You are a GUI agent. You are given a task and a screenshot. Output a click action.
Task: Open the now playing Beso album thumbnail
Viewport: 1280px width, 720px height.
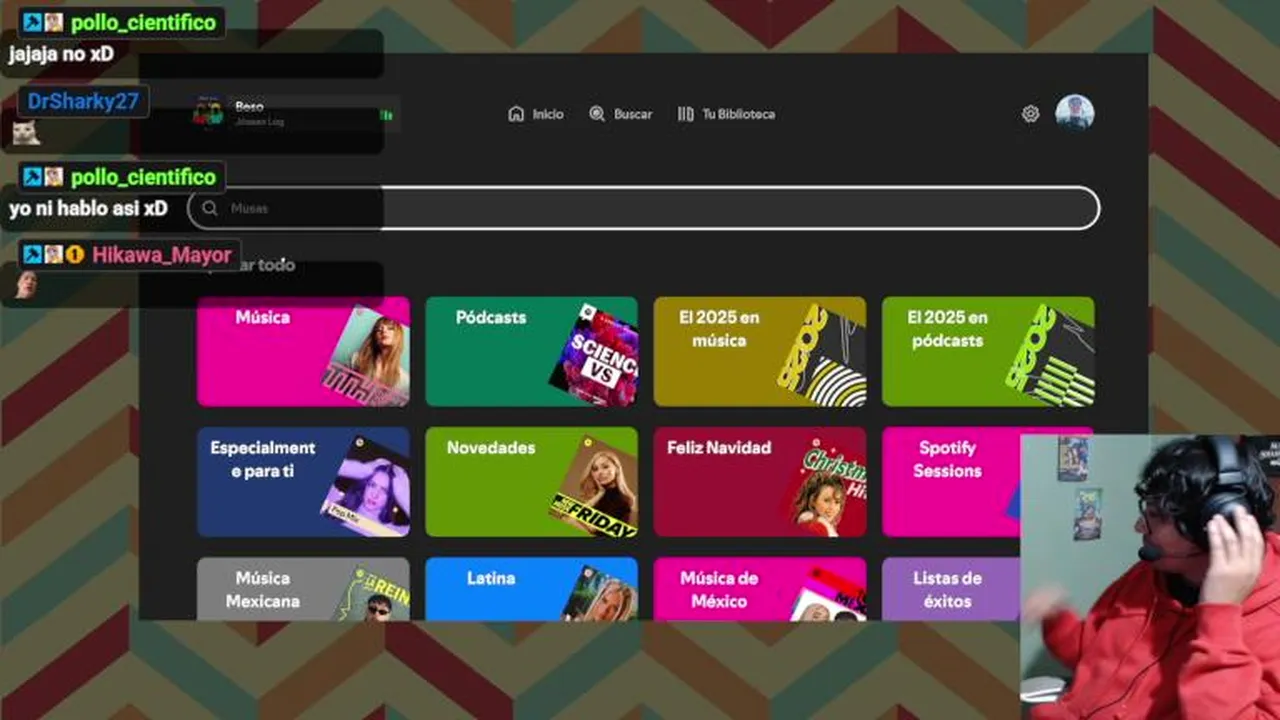pyautogui.click(x=208, y=112)
